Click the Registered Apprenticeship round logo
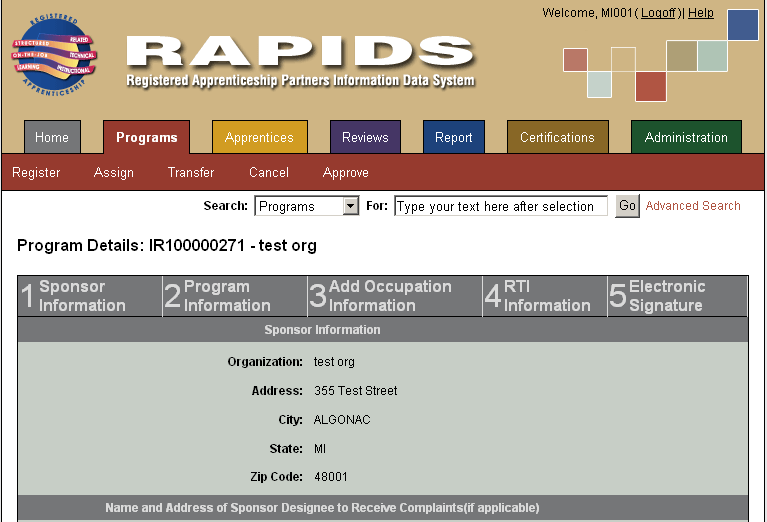This screenshot has height=522, width=767. point(54,55)
